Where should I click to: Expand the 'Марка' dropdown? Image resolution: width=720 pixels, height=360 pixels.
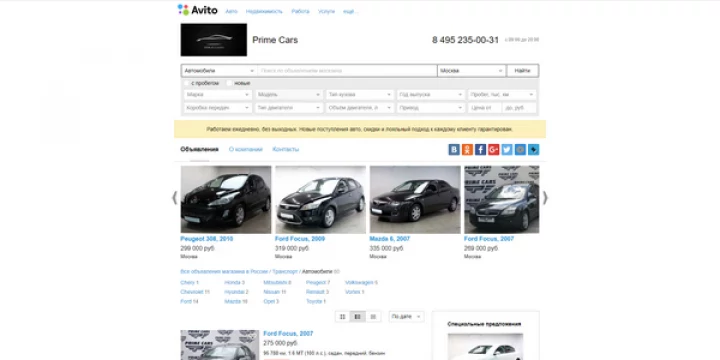(218, 95)
